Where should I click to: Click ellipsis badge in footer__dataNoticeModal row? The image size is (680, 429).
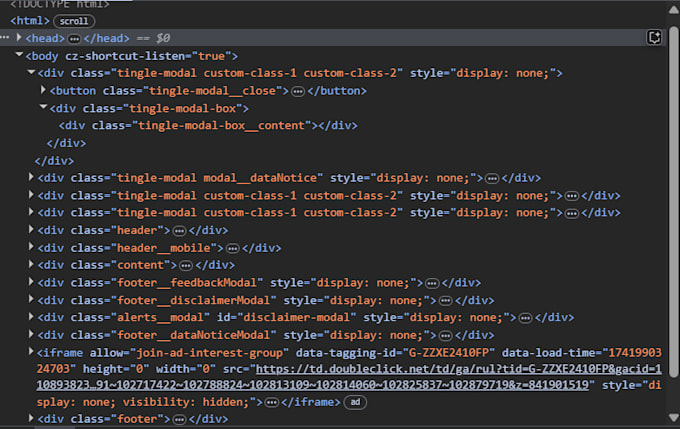pyautogui.click(x=445, y=336)
